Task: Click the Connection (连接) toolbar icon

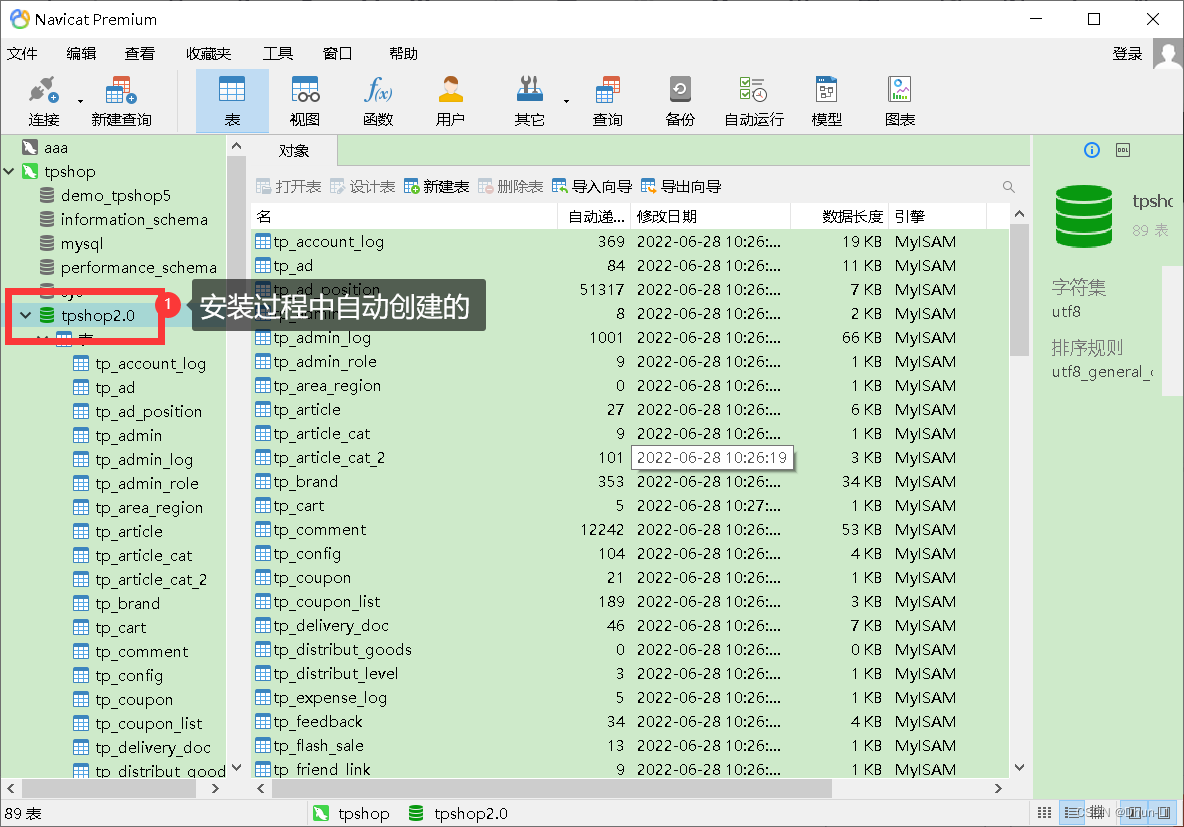Action: pos(43,101)
